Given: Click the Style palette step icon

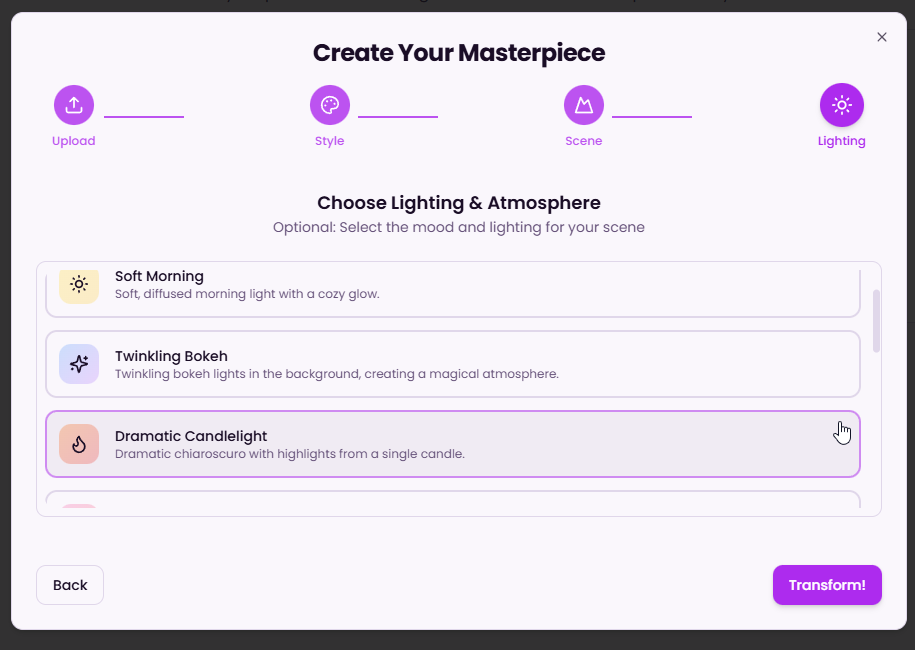Looking at the screenshot, I should point(330,105).
